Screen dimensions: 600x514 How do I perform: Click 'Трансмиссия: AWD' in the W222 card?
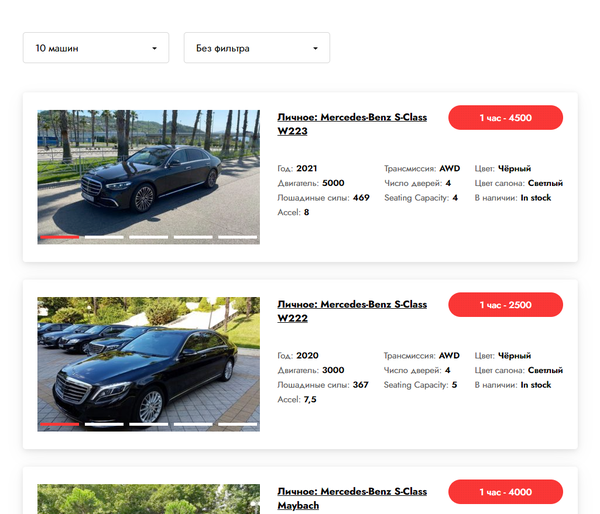click(x=422, y=356)
